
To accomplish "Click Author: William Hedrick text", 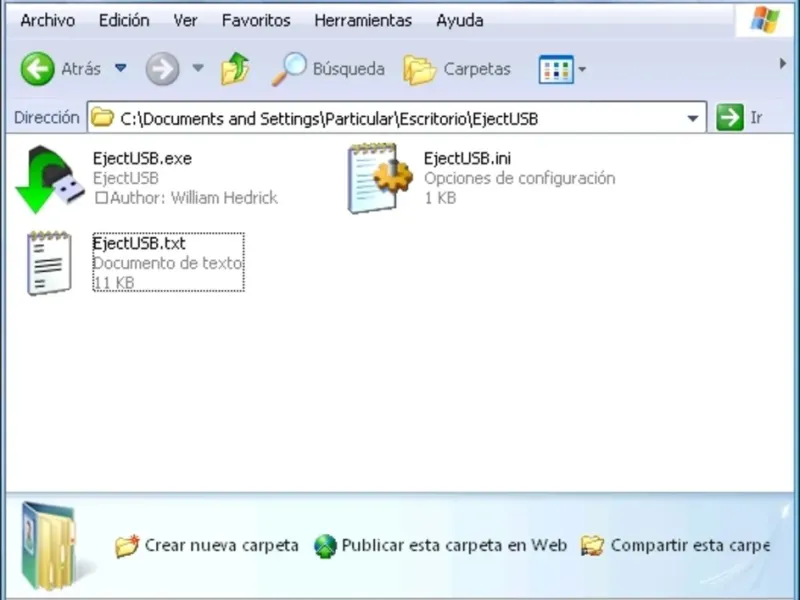I will click(x=193, y=198).
